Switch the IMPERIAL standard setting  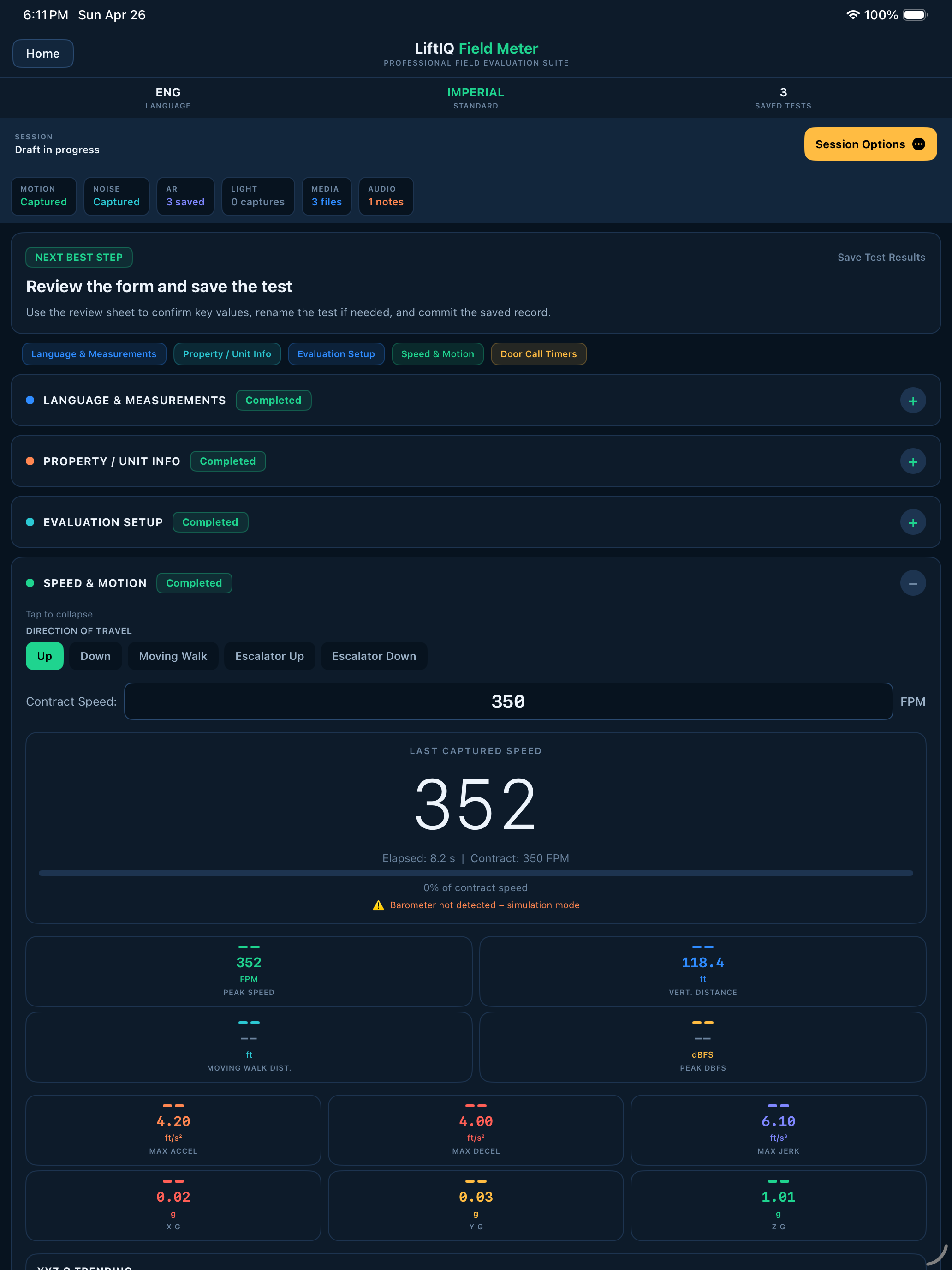pos(476,98)
